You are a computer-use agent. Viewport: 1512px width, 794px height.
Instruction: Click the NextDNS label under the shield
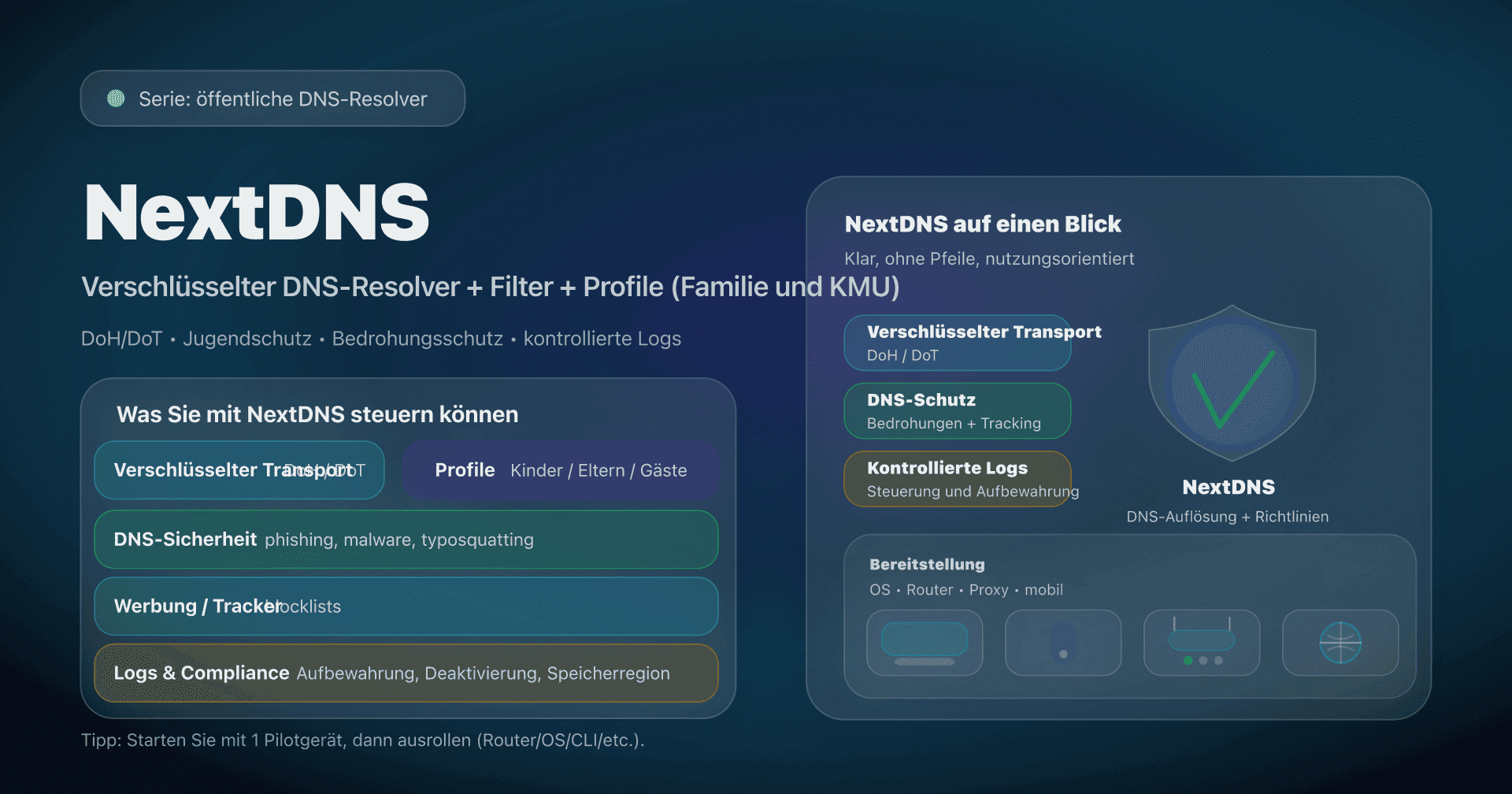[x=1228, y=487]
